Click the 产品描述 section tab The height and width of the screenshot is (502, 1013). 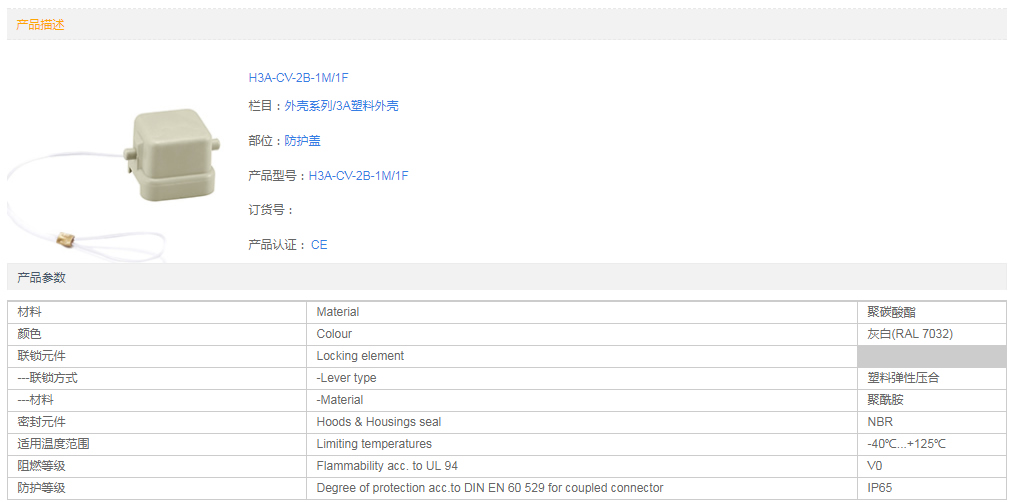tap(41, 25)
